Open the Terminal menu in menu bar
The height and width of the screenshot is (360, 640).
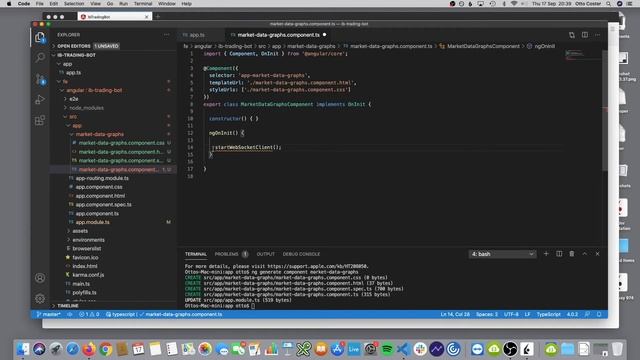(143, 4)
